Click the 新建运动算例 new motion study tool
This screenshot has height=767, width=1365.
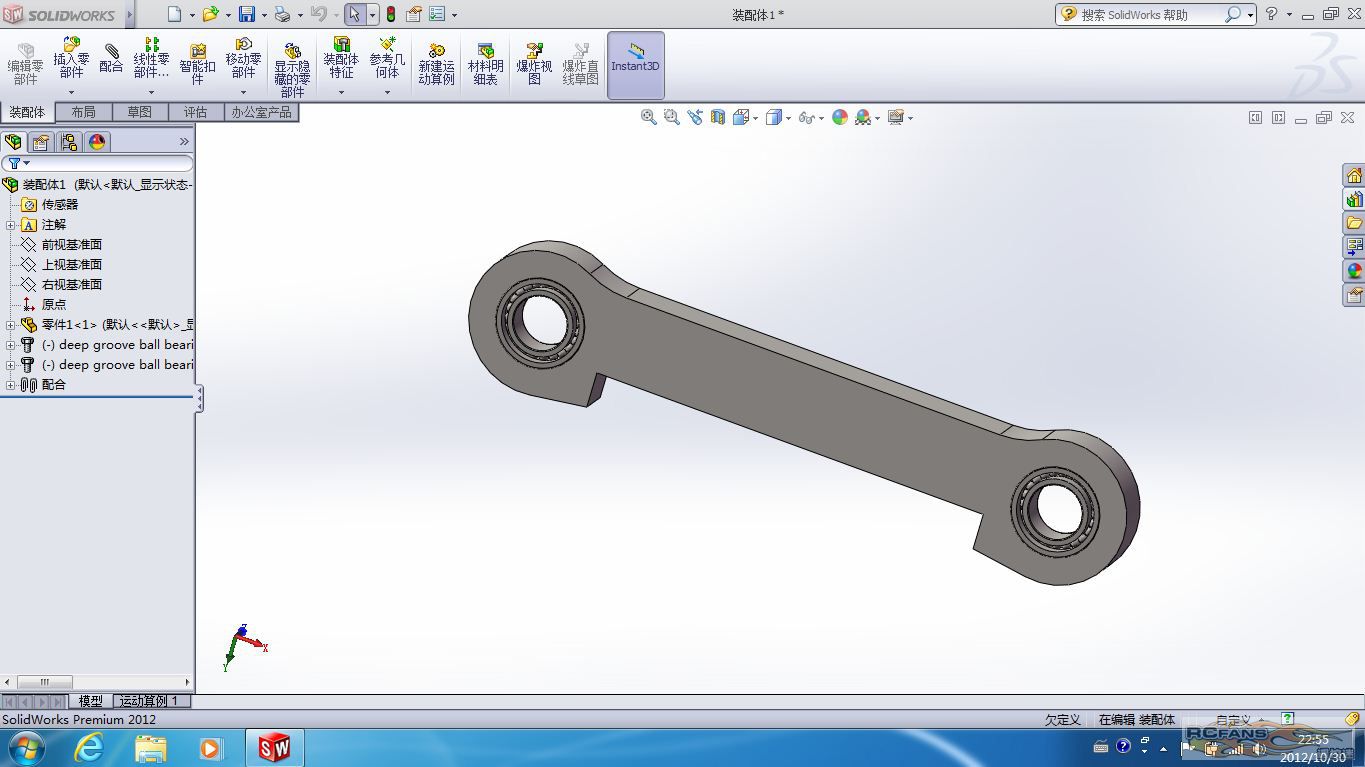[x=436, y=65]
